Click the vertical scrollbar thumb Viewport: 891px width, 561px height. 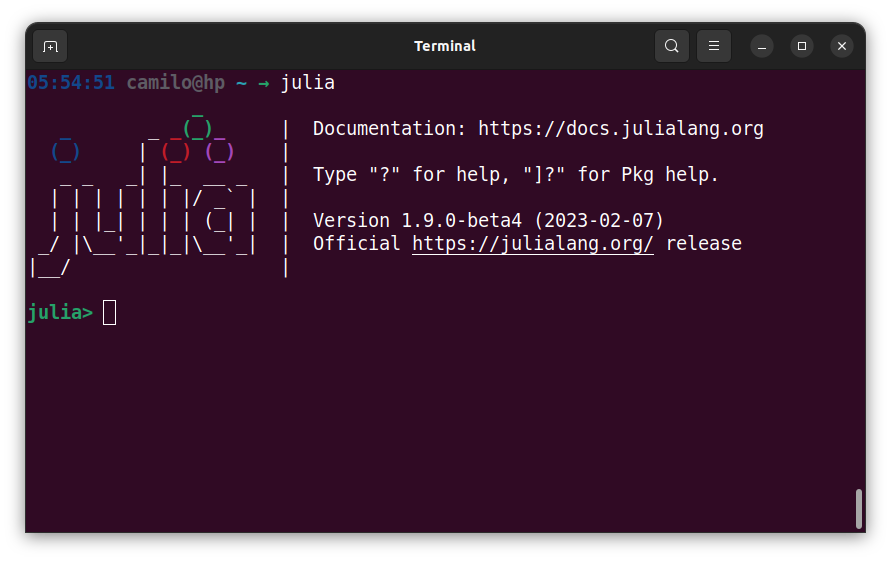coord(858,508)
